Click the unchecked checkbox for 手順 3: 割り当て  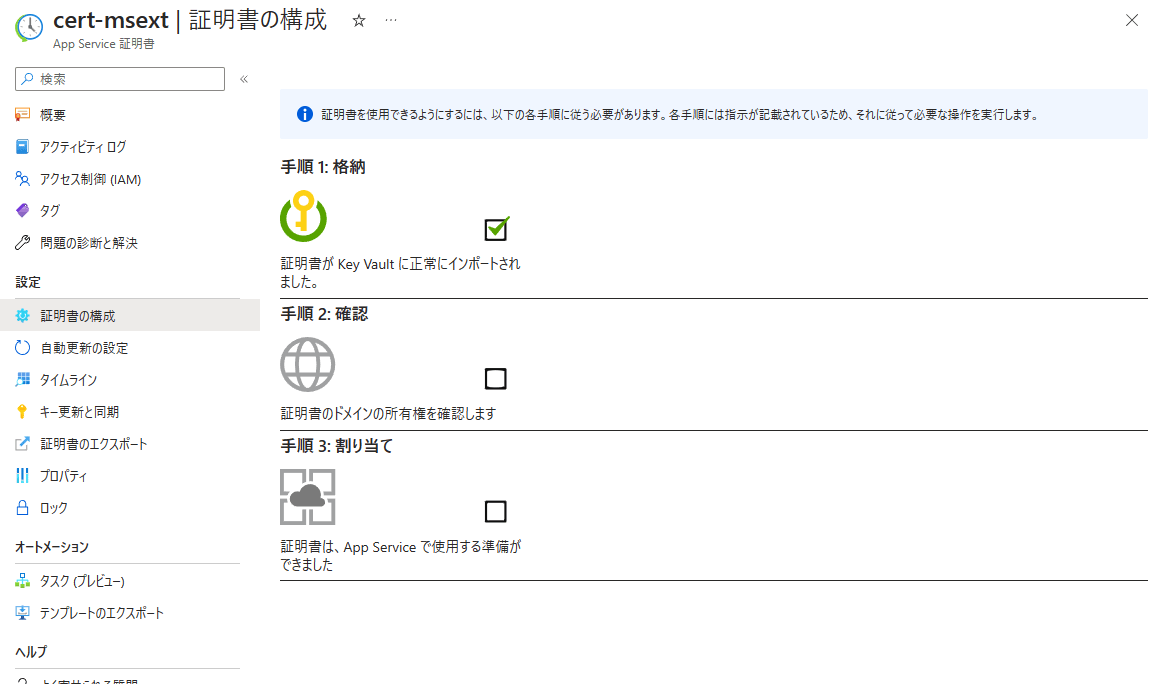(495, 511)
